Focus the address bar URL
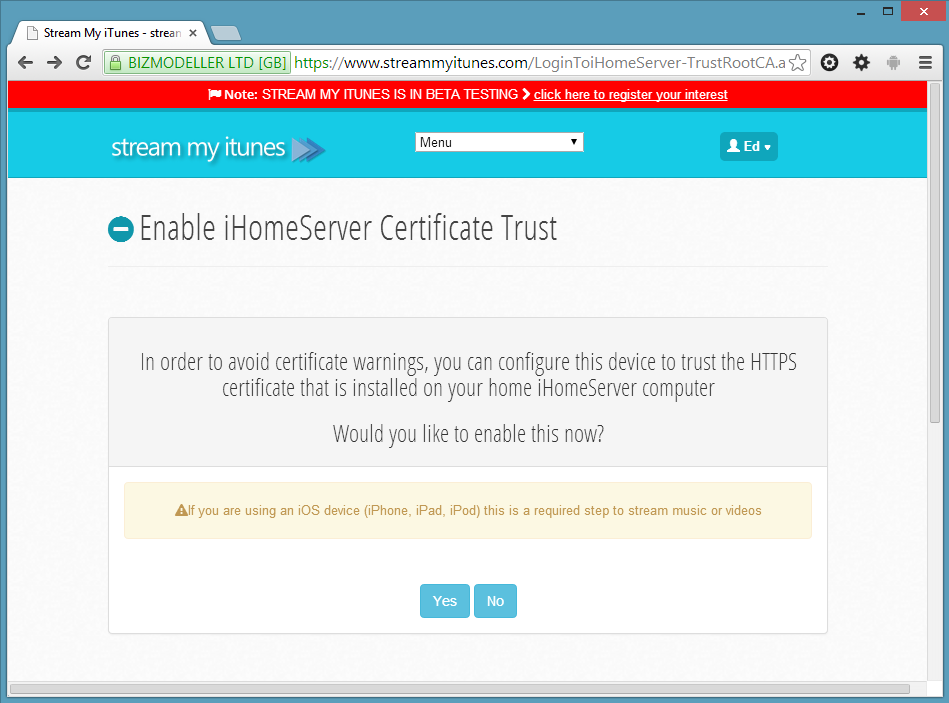This screenshot has width=949, height=703. [539, 63]
